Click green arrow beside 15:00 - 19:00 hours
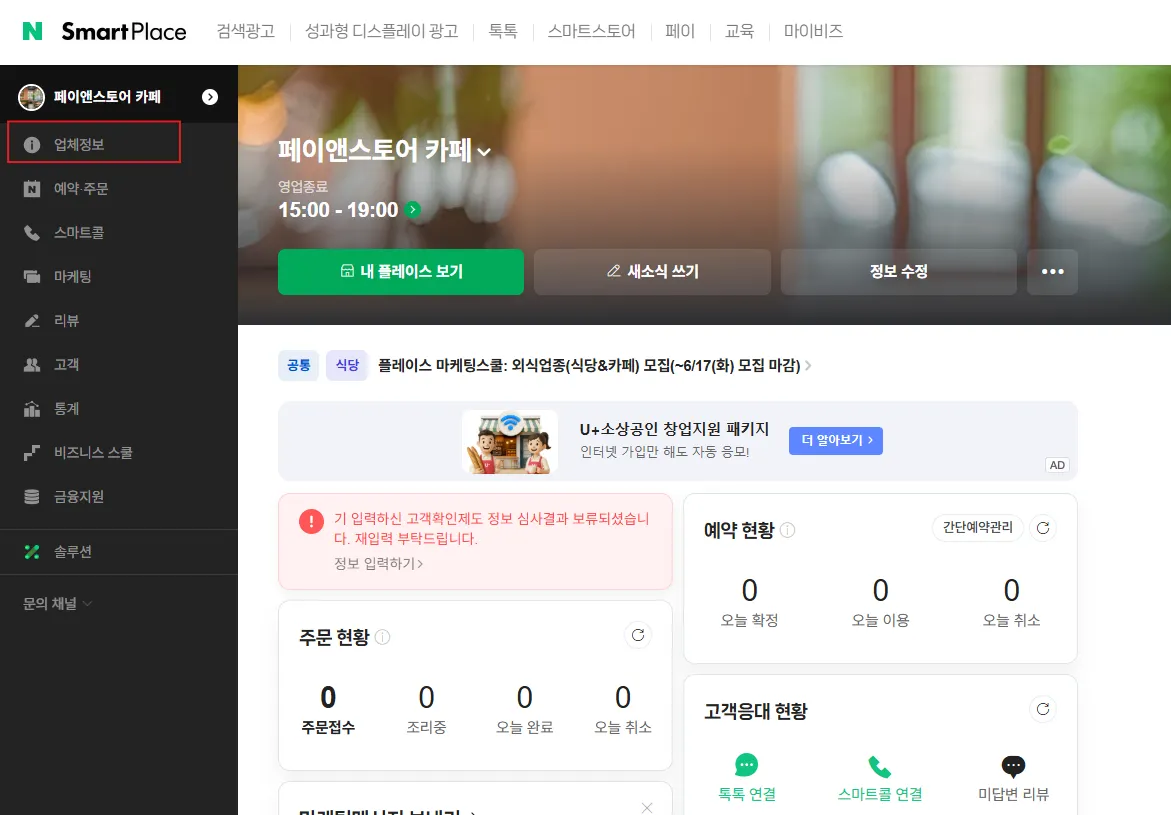This screenshot has height=815, width=1171. tap(412, 210)
